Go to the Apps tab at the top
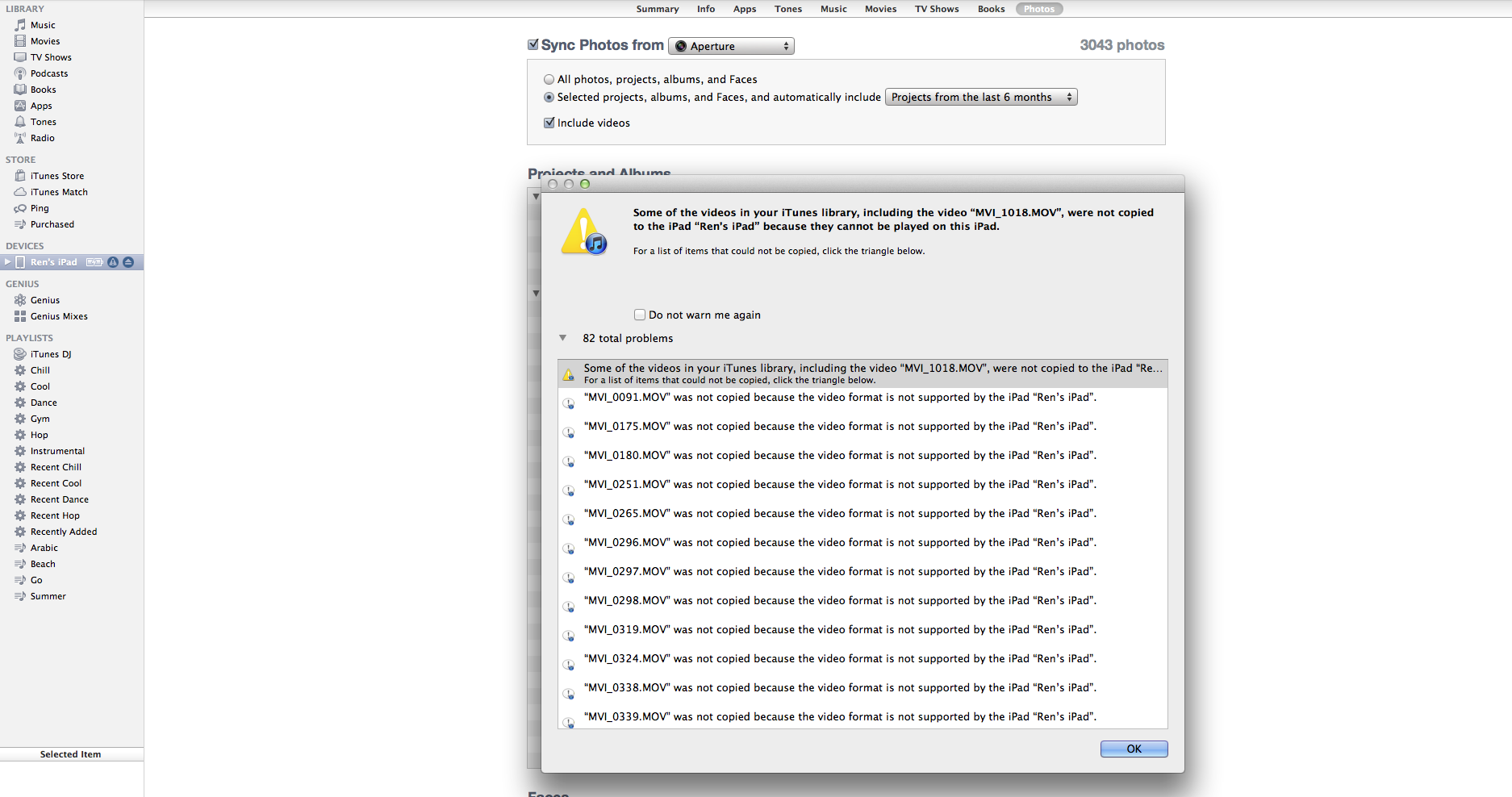 (745, 9)
